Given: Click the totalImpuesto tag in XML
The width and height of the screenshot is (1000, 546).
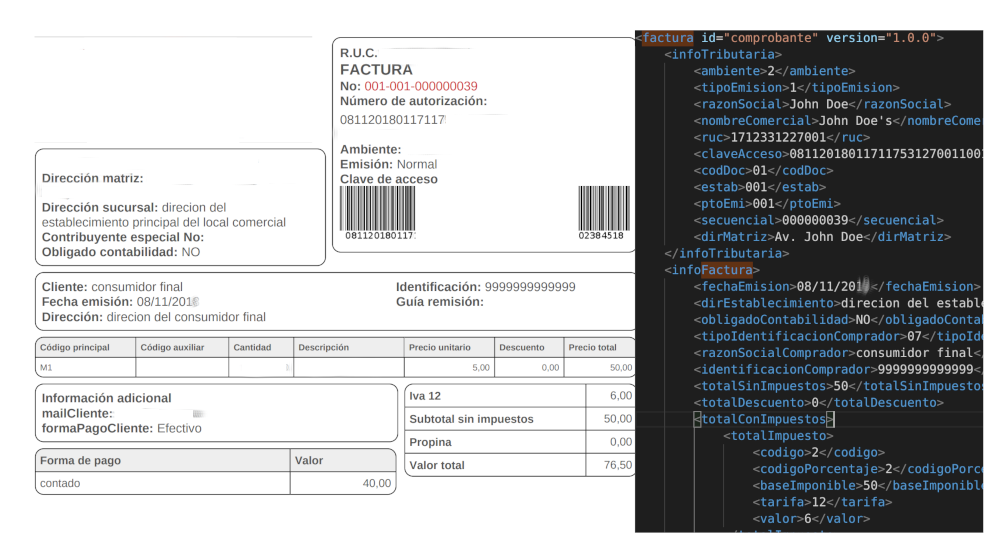Looking at the screenshot, I should tap(778, 436).
